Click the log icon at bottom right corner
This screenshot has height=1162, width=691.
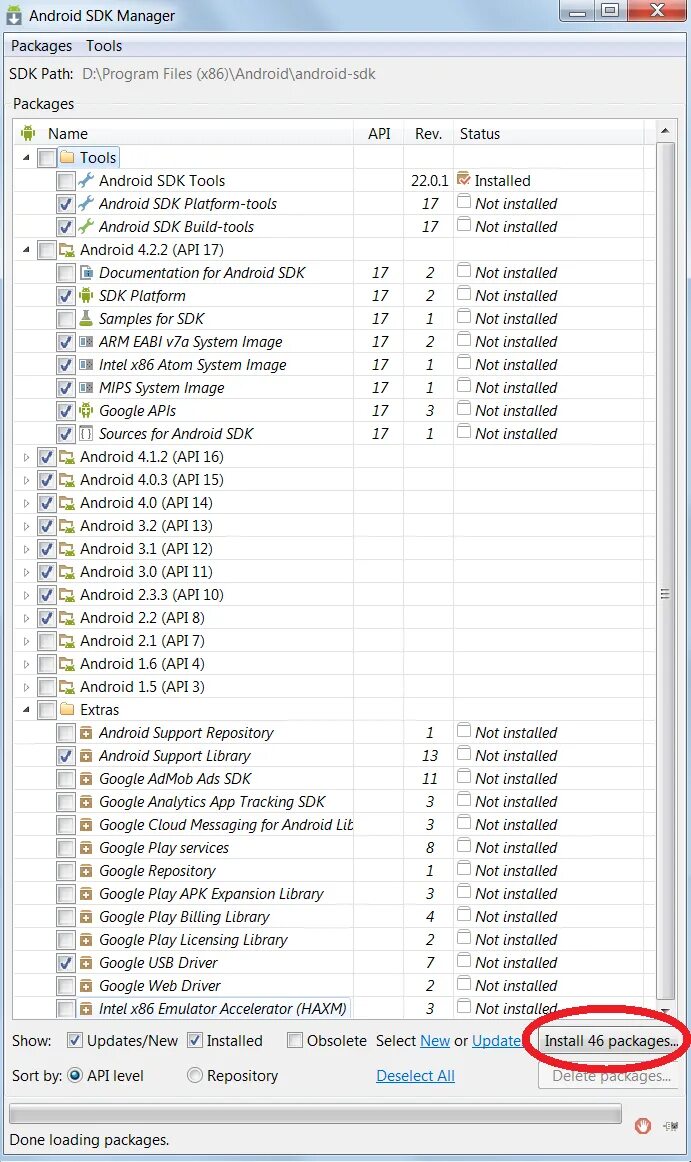pyautogui.click(x=671, y=1126)
